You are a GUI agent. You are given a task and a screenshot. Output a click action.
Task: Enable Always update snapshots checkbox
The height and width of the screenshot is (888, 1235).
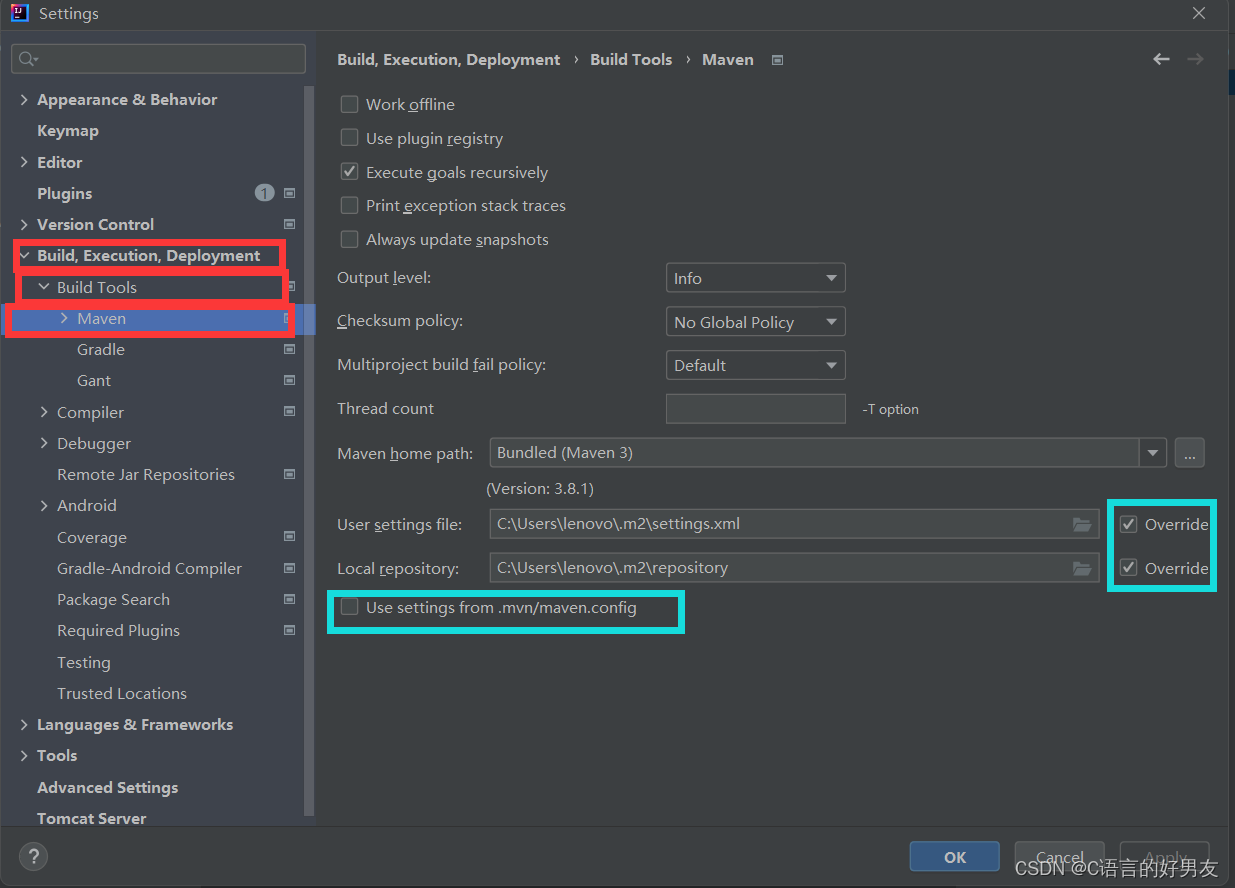(349, 239)
